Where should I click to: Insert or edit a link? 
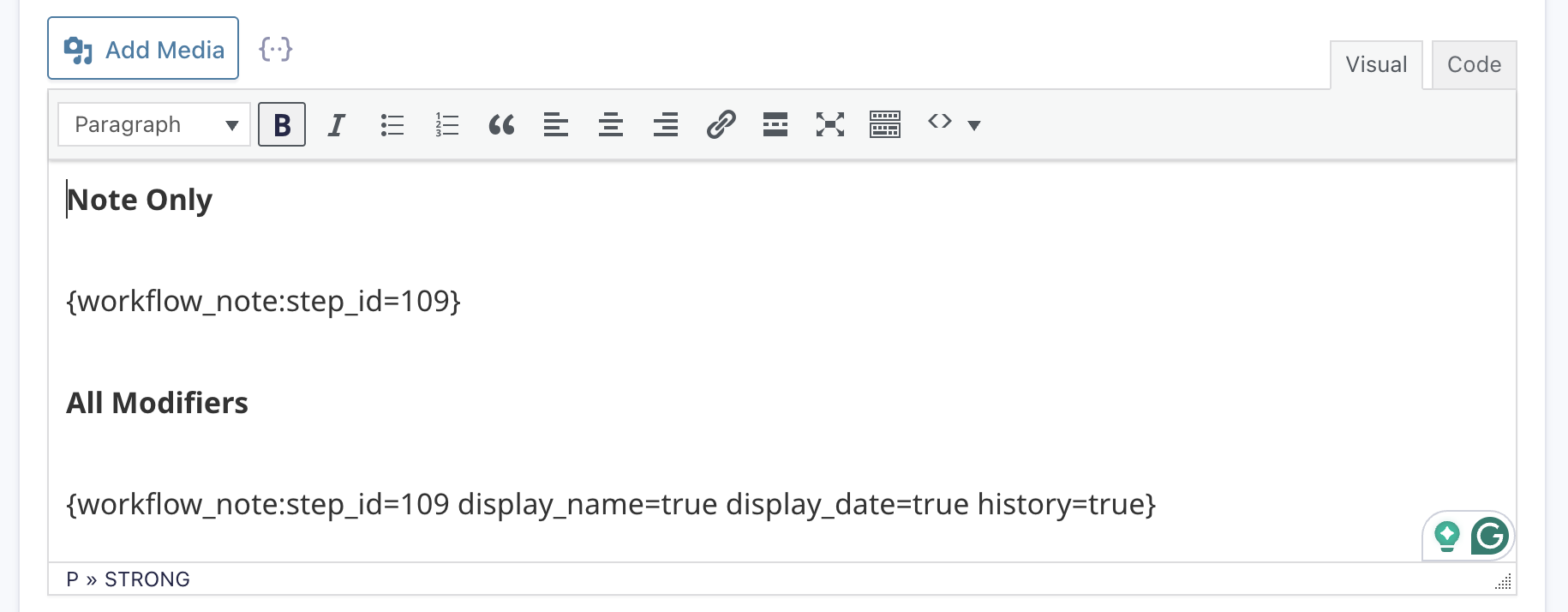point(721,124)
